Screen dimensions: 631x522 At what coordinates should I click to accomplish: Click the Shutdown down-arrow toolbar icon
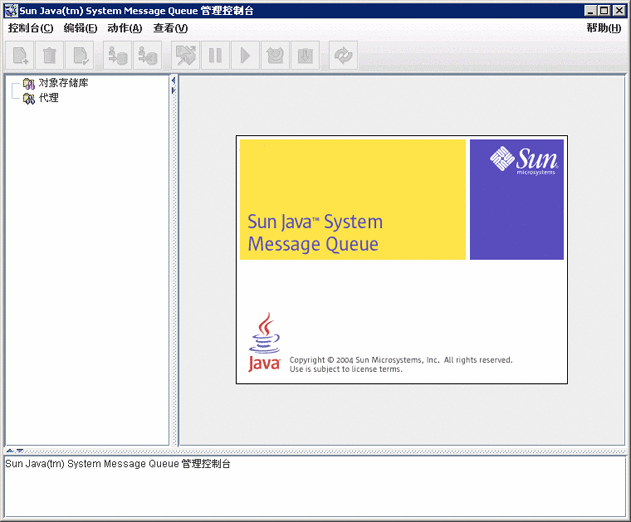tap(305, 55)
